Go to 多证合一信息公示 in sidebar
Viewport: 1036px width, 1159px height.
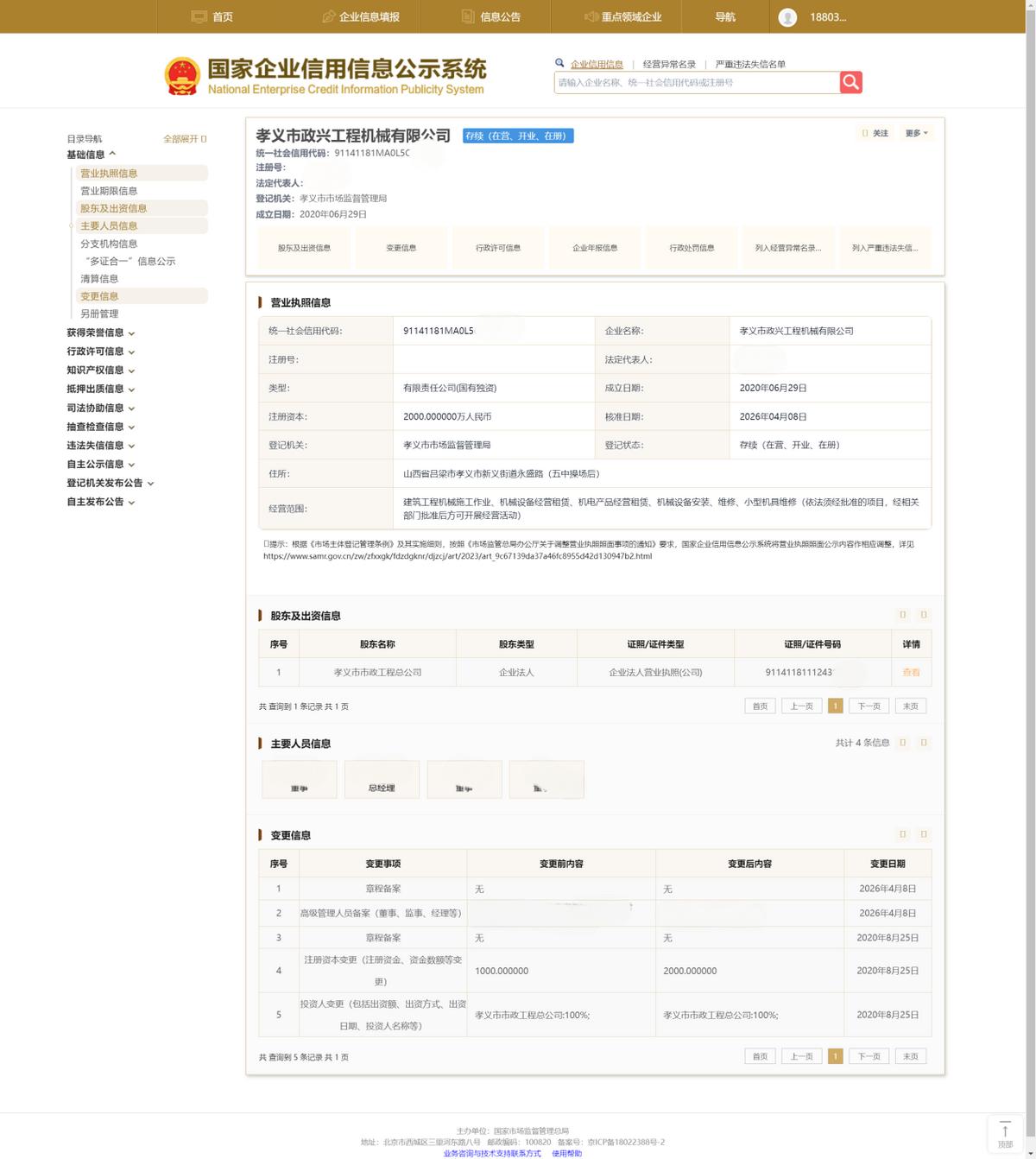coord(129,261)
